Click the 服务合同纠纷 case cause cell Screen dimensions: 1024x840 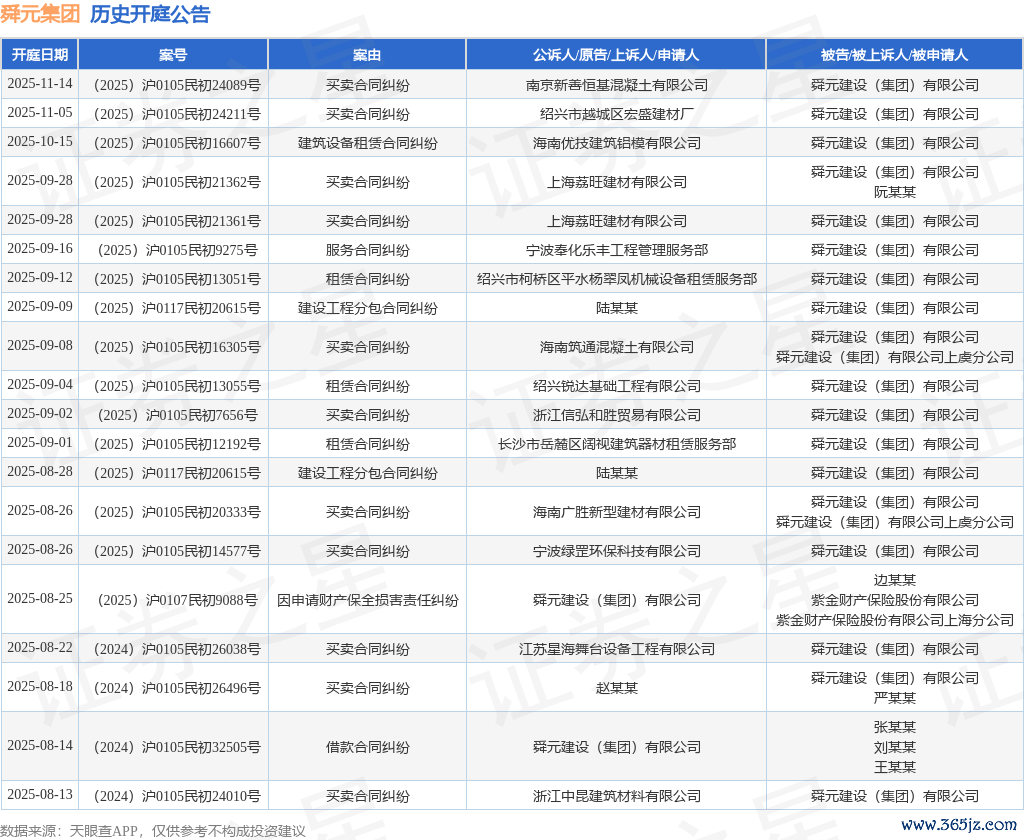367,250
